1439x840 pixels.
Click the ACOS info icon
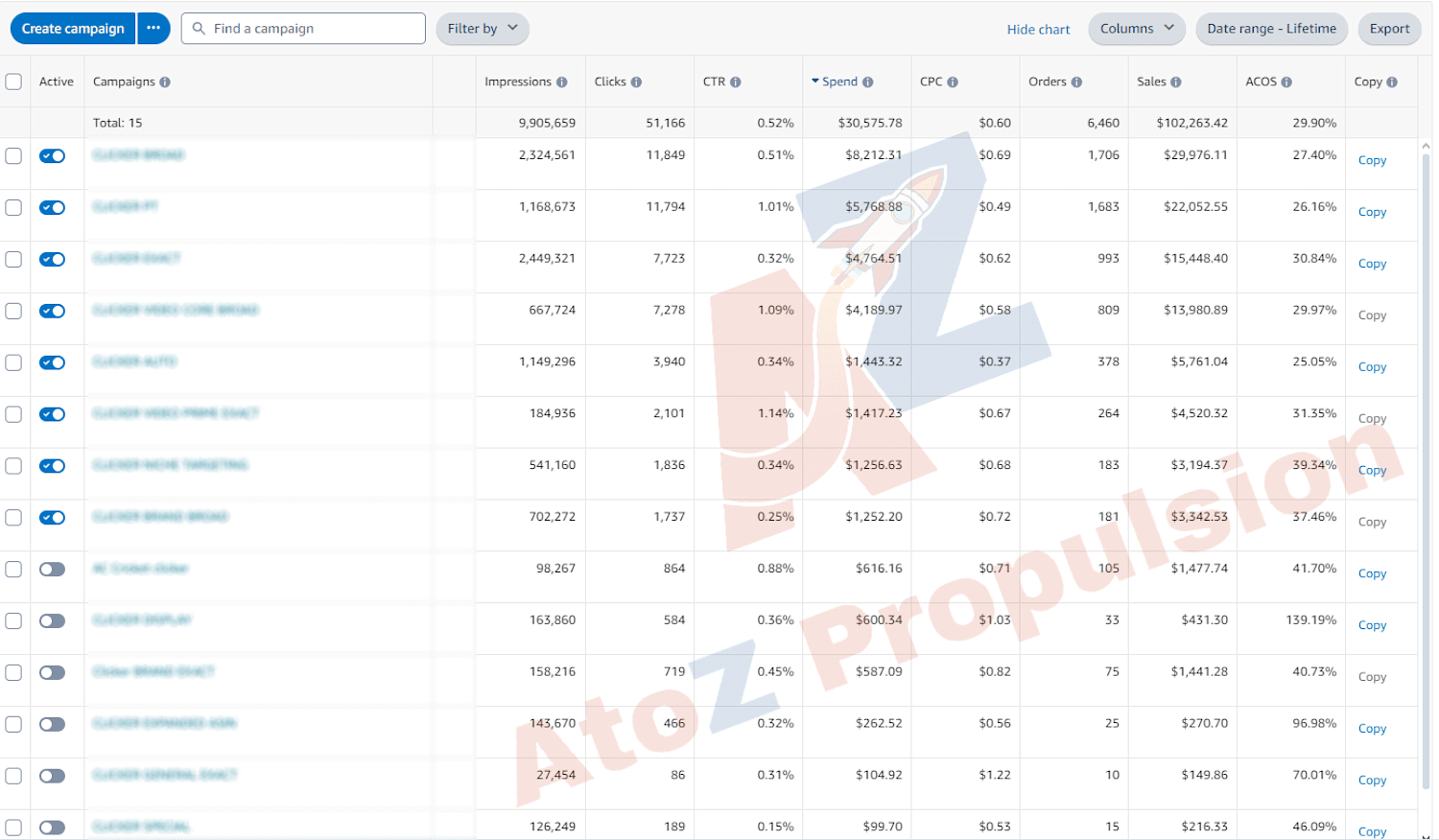pos(1286,82)
